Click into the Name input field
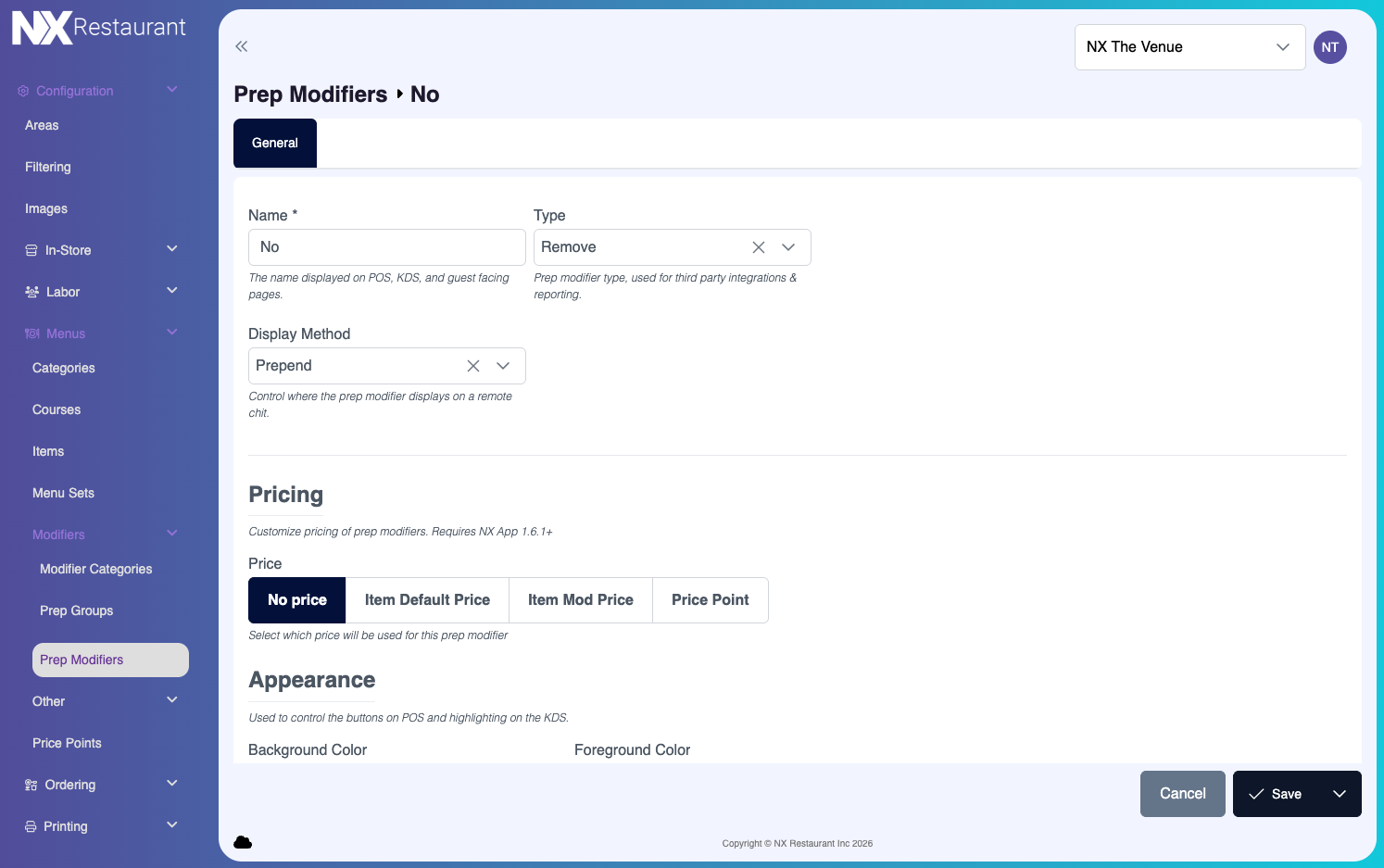Image resolution: width=1384 pixels, height=868 pixels. 386,247
